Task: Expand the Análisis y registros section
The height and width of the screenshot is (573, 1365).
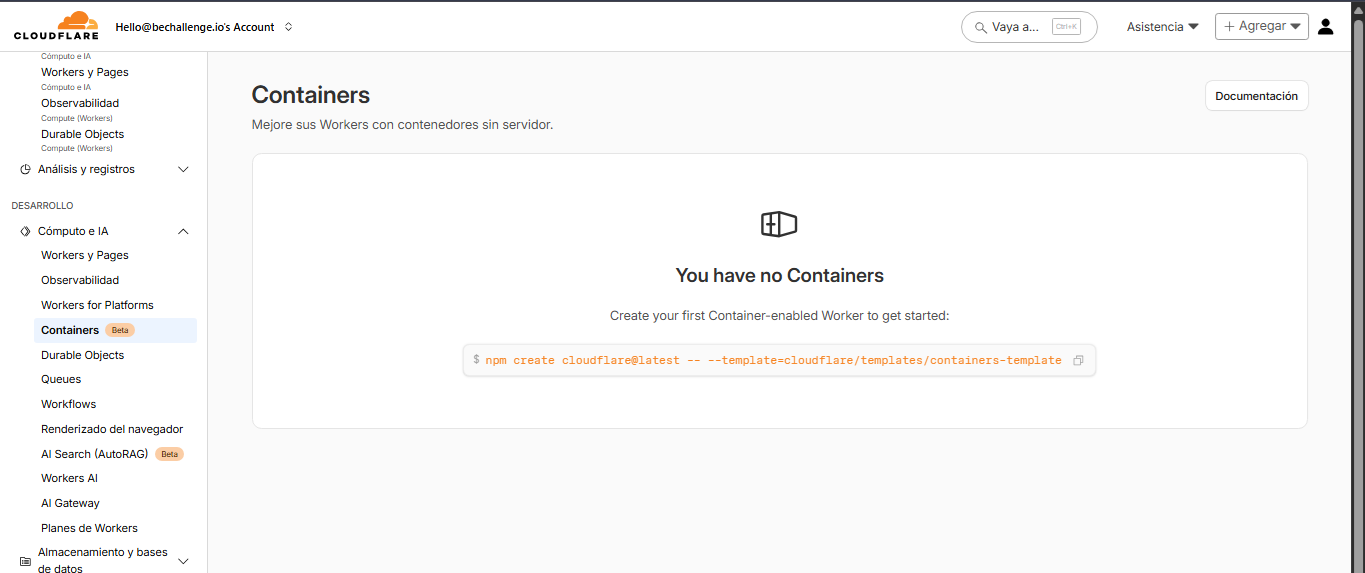Action: pos(183,170)
